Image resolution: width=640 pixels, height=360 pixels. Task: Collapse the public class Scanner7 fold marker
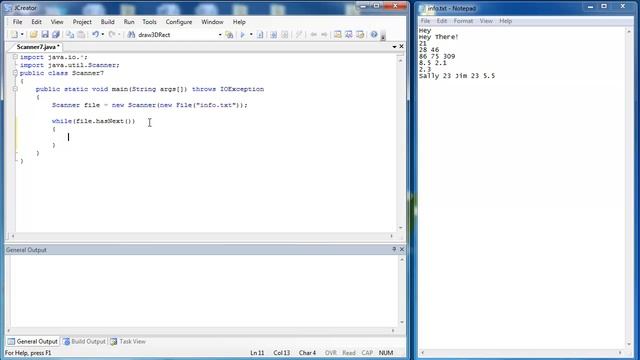[x=15, y=73]
